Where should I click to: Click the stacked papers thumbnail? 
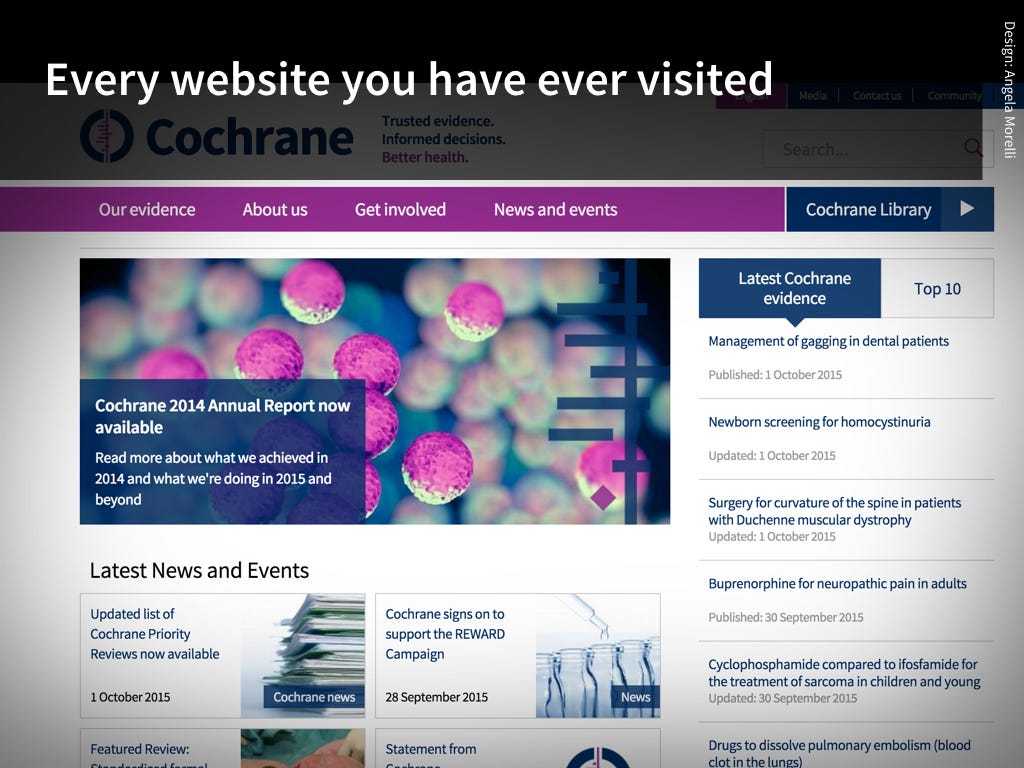(x=303, y=656)
